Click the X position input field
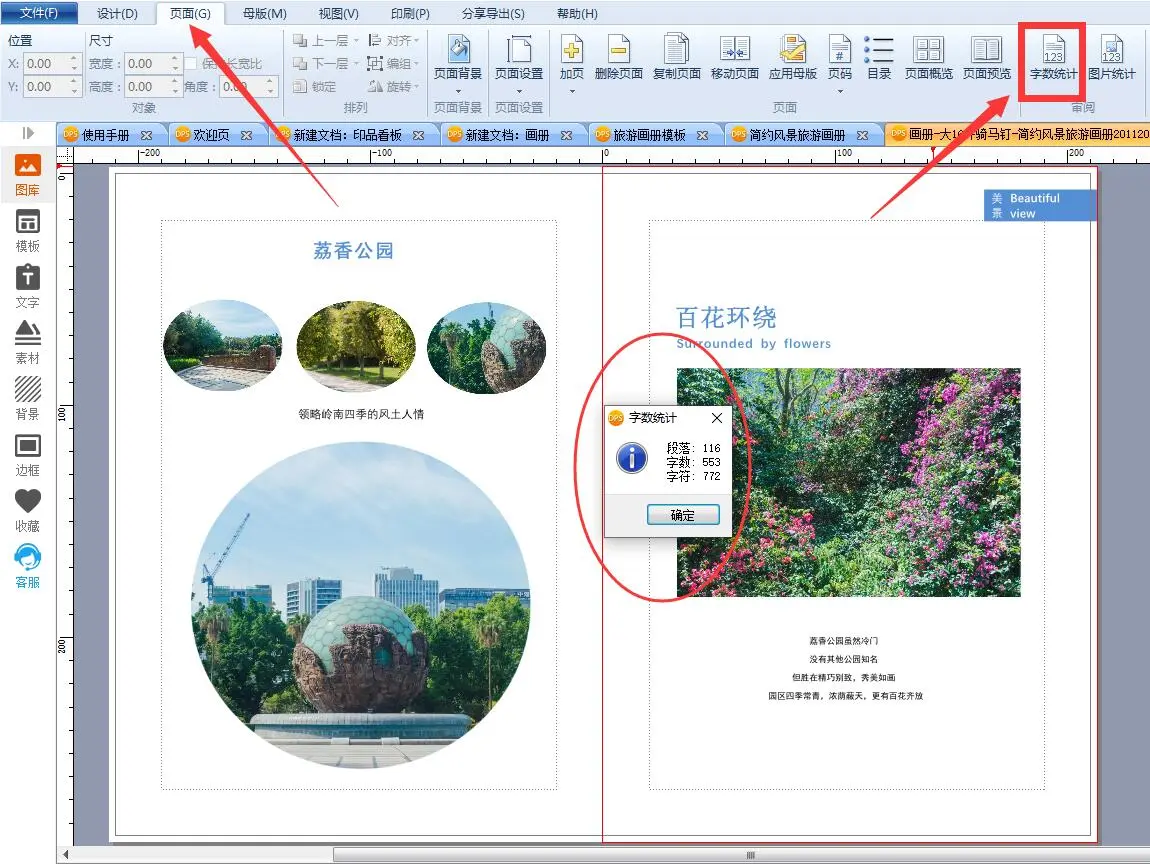The height and width of the screenshot is (864, 1150). (45, 64)
